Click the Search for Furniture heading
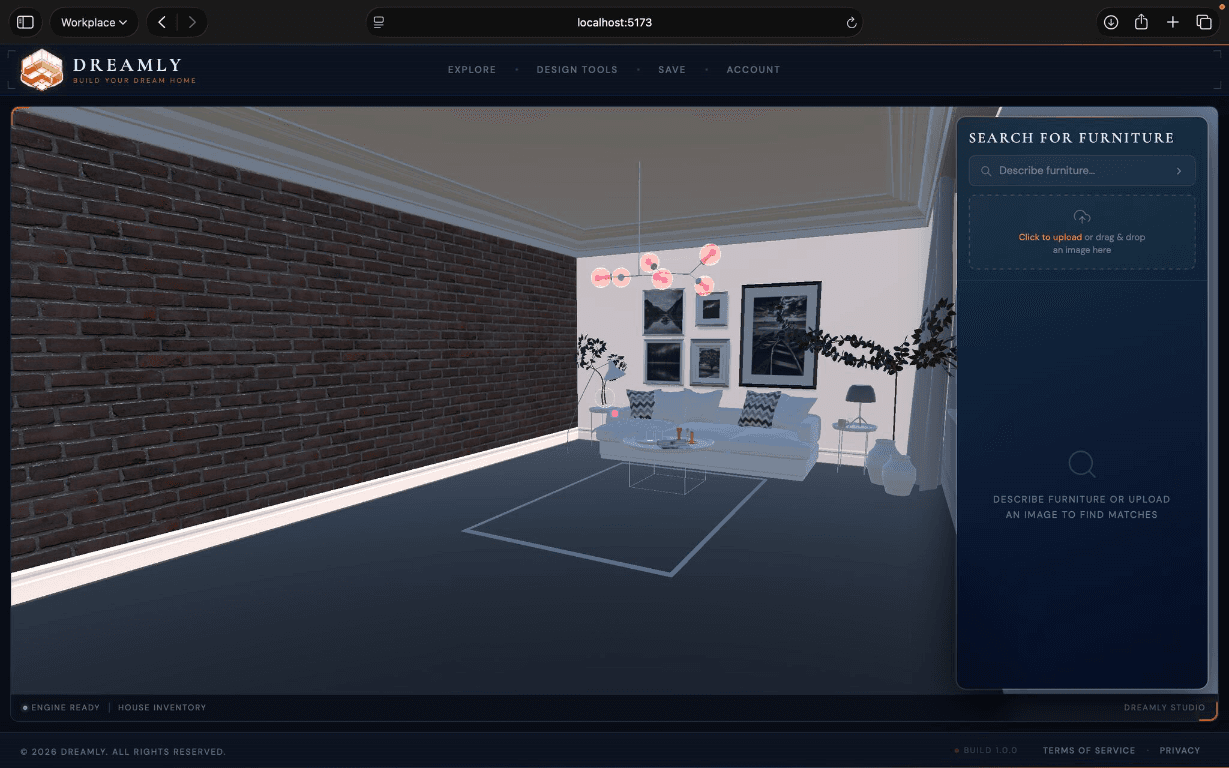This screenshot has width=1229, height=768. (1071, 138)
